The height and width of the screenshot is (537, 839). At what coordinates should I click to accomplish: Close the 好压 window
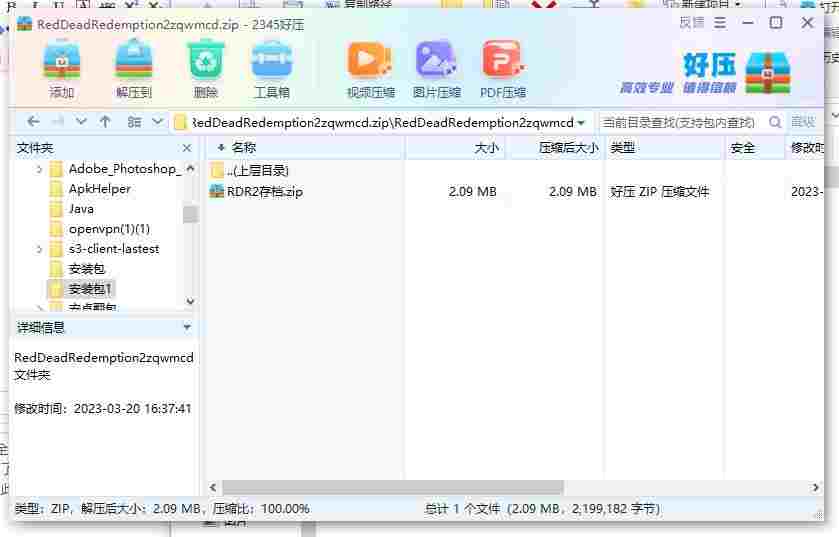[x=807, y=22]
